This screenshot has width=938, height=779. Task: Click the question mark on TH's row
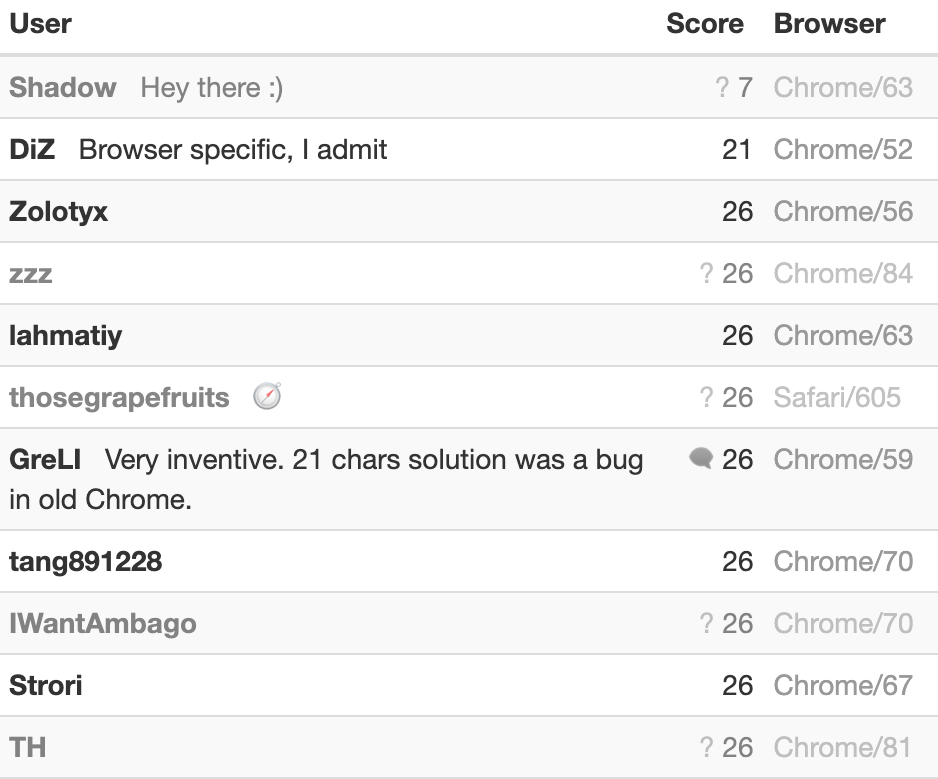click(x=706, y=747)
